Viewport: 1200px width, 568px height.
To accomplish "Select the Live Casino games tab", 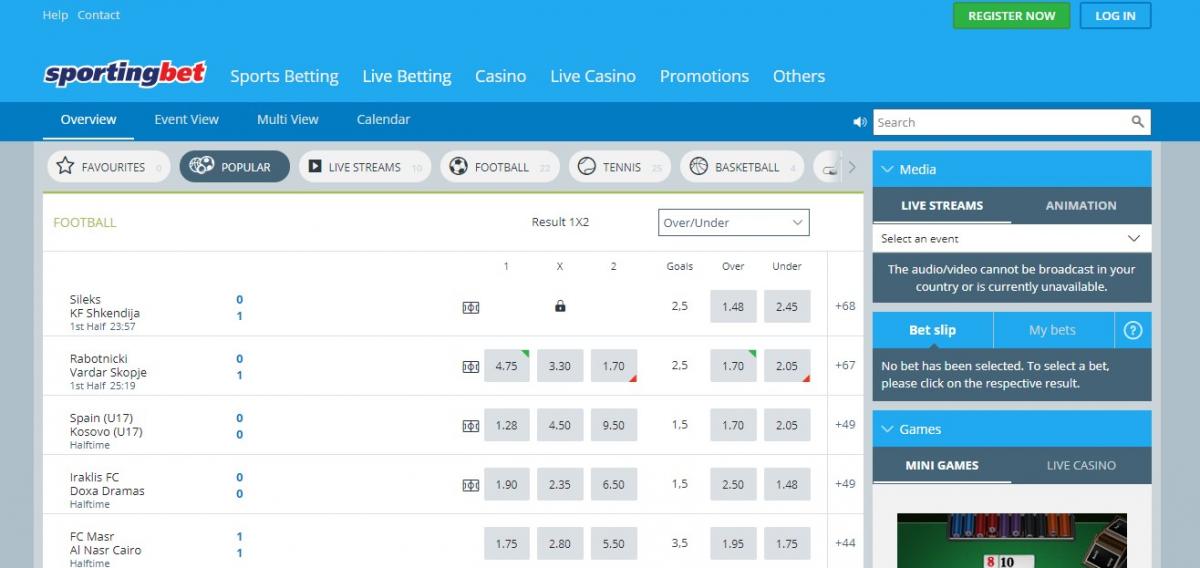I will [x=1081, y=465].
